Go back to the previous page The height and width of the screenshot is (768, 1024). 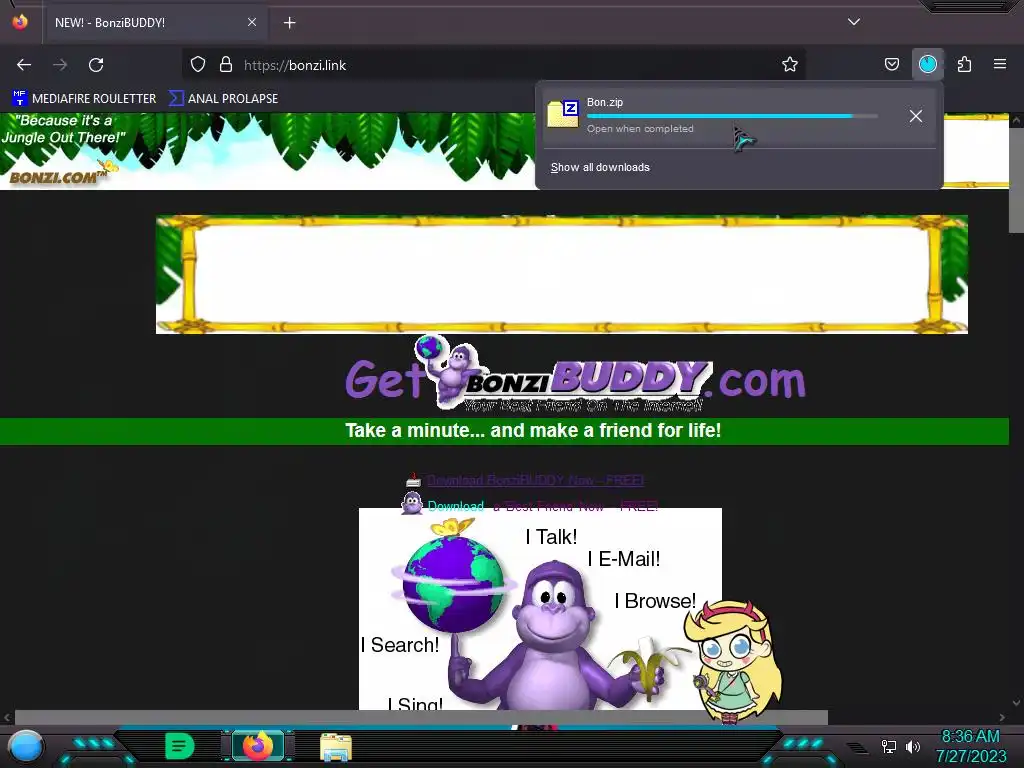coord(24,65)
